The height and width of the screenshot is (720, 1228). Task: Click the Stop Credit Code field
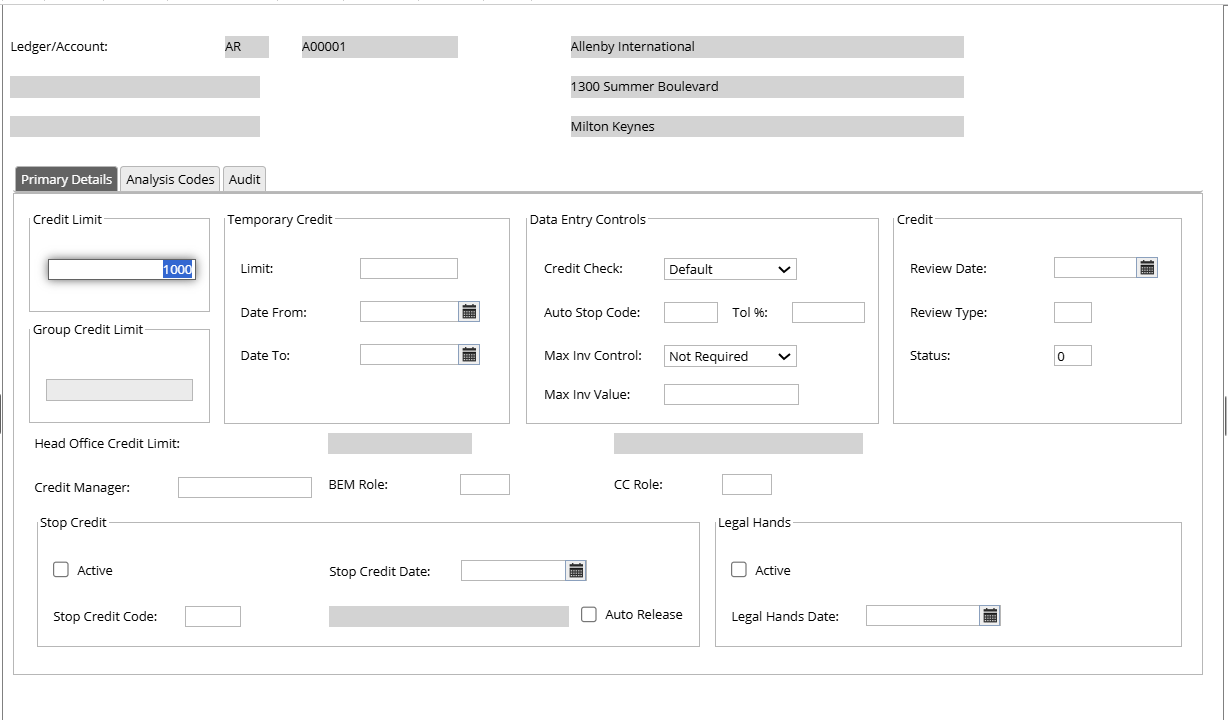pyautogui.click(x=213, y=616)
